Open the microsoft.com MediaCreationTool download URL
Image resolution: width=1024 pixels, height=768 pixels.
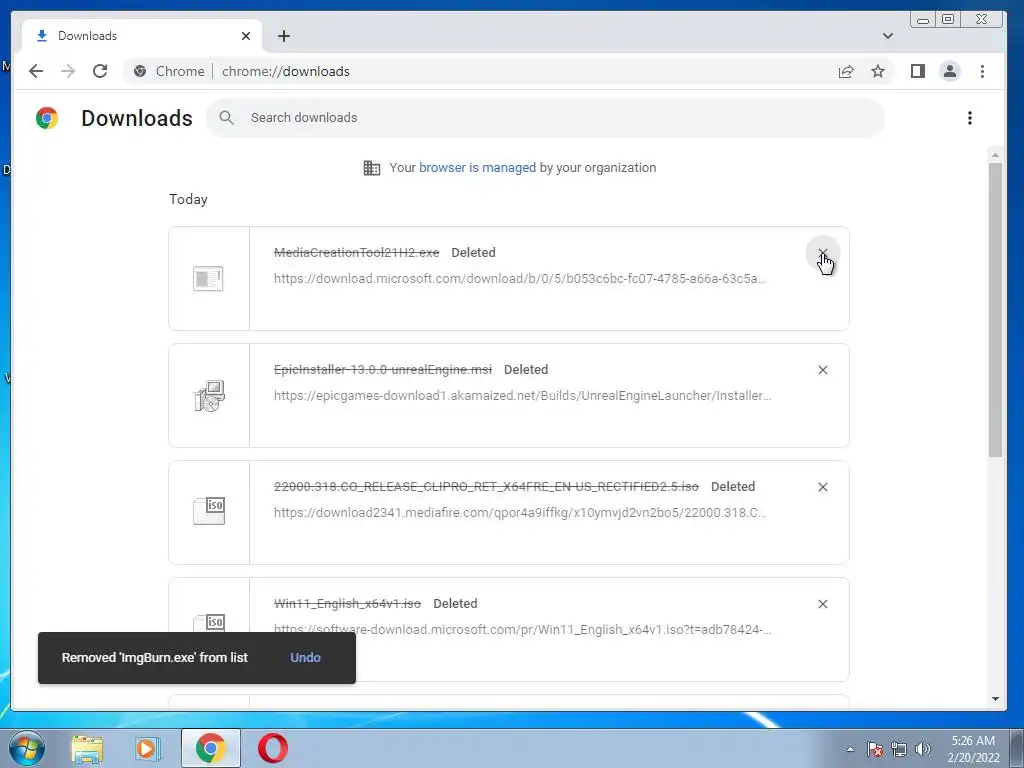(x=520, y=279)
